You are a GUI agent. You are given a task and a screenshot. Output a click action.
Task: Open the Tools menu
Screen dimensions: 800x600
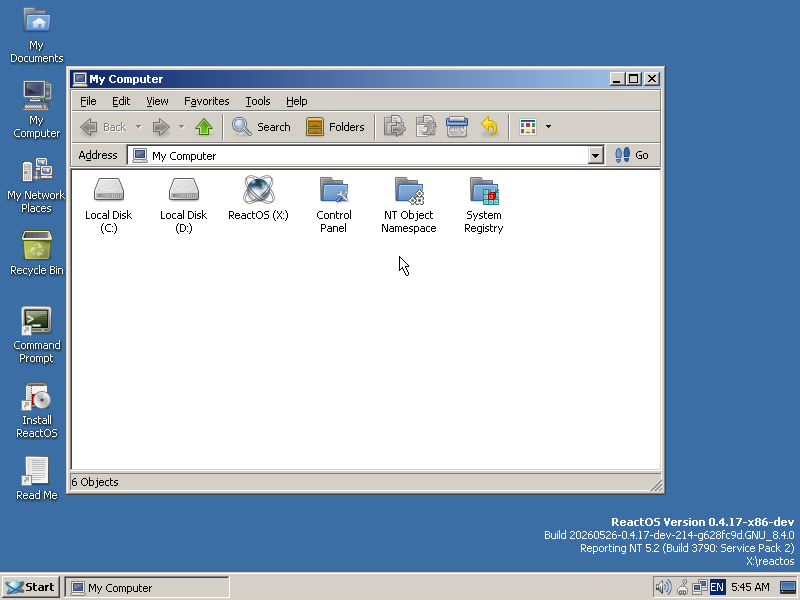click(x=258, y=101)
